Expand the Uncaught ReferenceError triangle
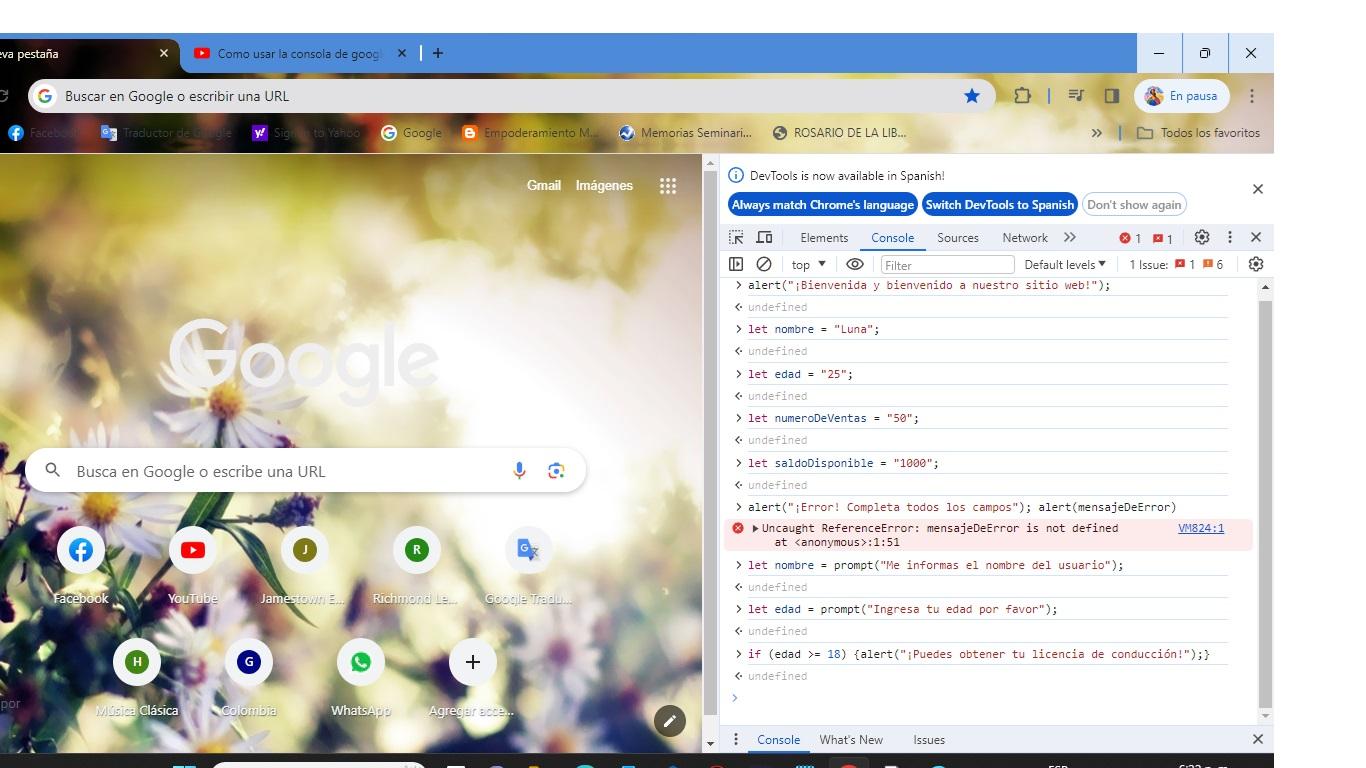 point(755,528)
